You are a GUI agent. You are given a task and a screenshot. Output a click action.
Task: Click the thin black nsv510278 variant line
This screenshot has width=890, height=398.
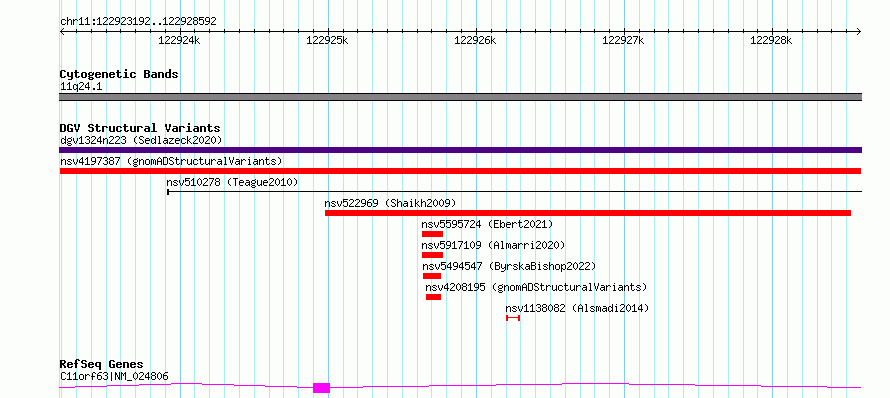pyautogui.click(x=514, y=192)
